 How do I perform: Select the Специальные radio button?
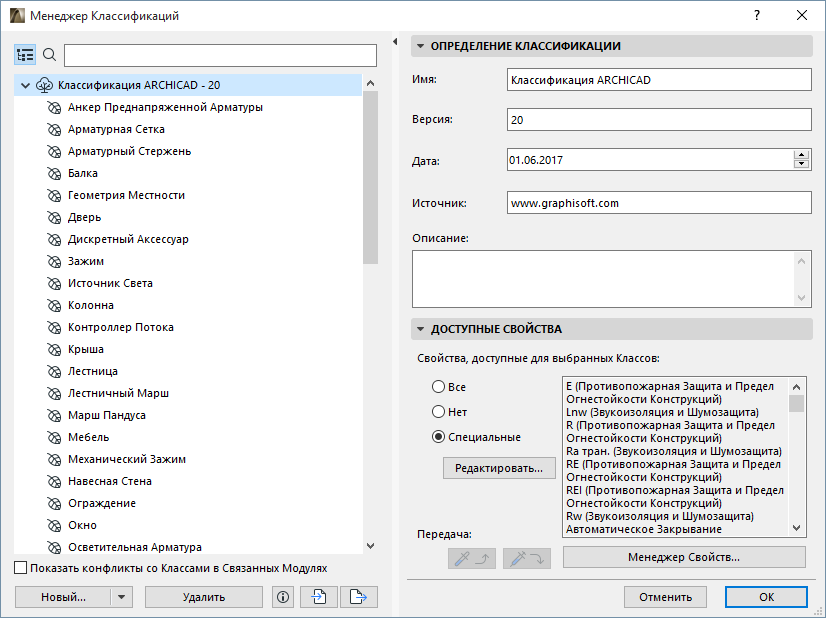(438, 437)
